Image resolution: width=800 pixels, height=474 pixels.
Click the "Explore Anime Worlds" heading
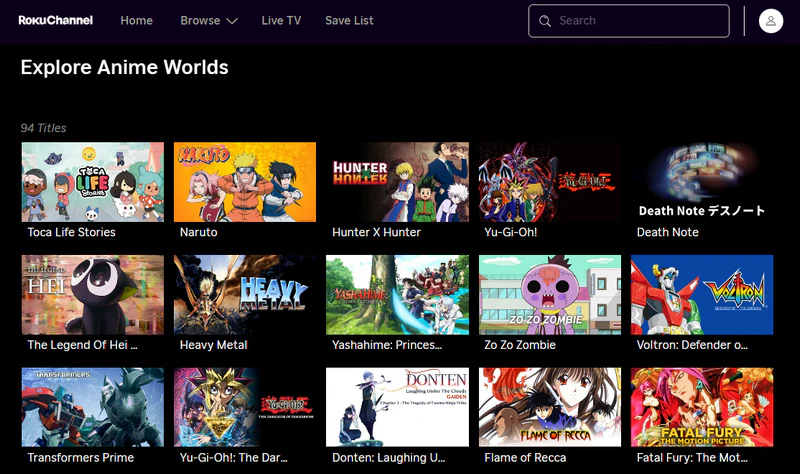pyautogui.click(x=124, y=67)
